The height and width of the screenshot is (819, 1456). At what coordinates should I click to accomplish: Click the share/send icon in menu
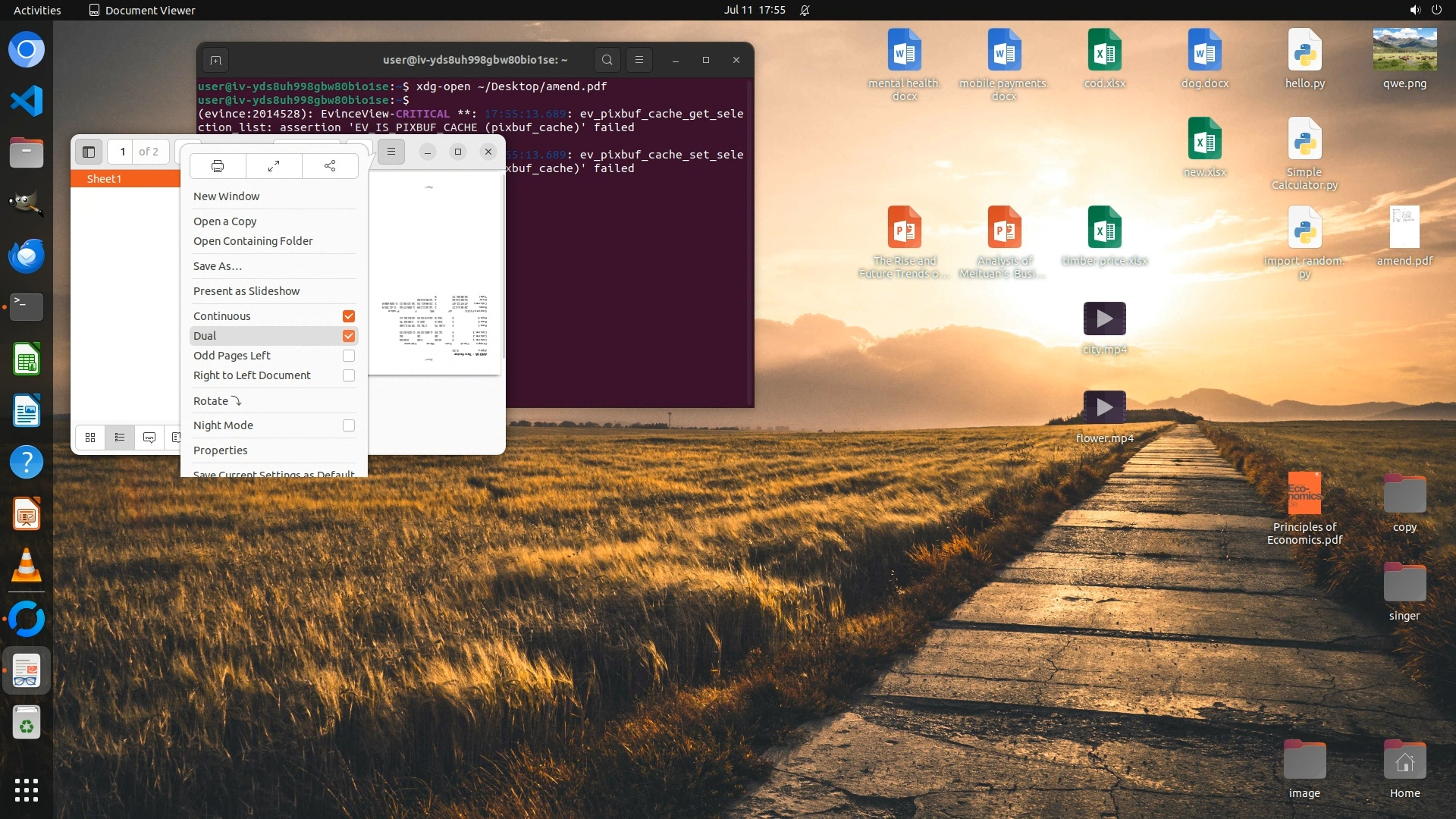tap(330, 166)
